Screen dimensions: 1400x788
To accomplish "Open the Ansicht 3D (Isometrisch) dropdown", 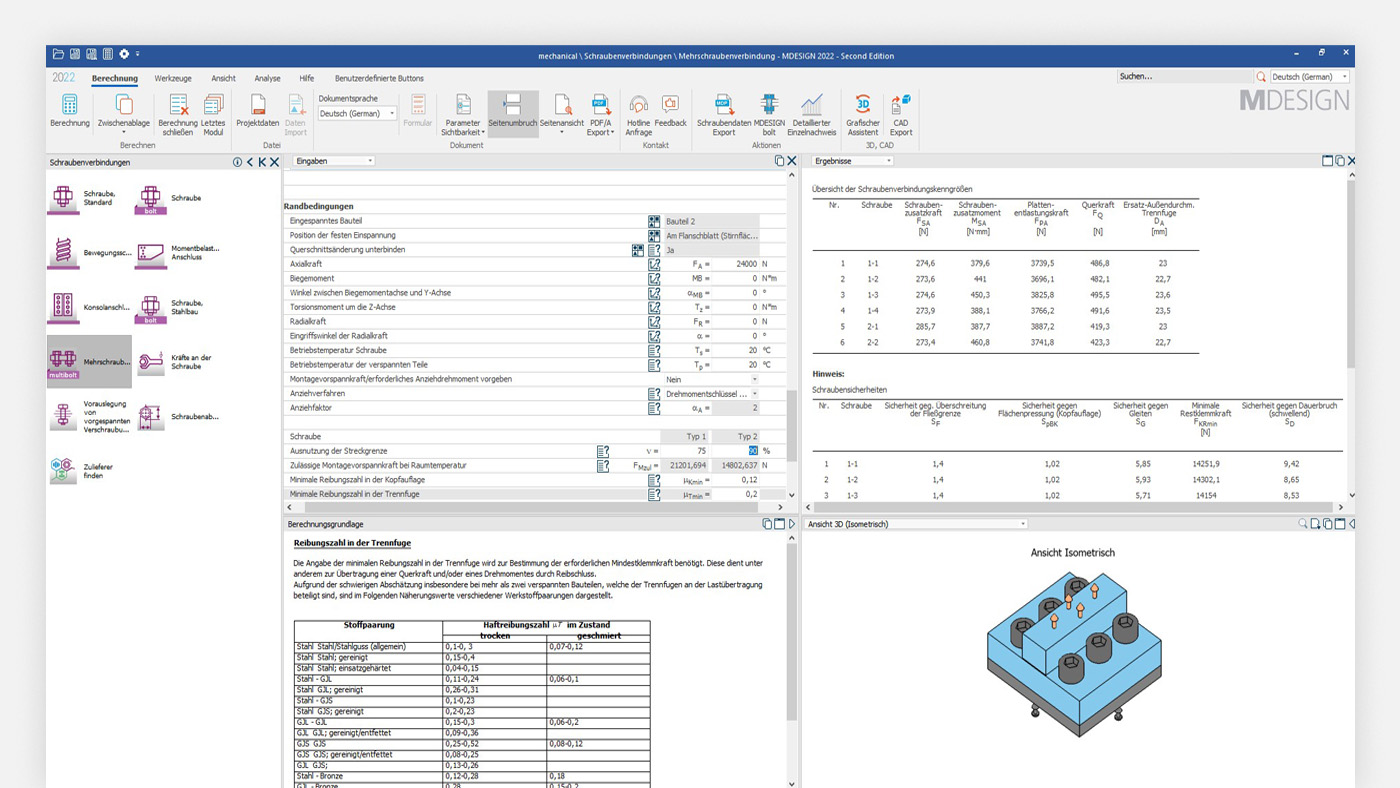I will click(x=916, y=524).
